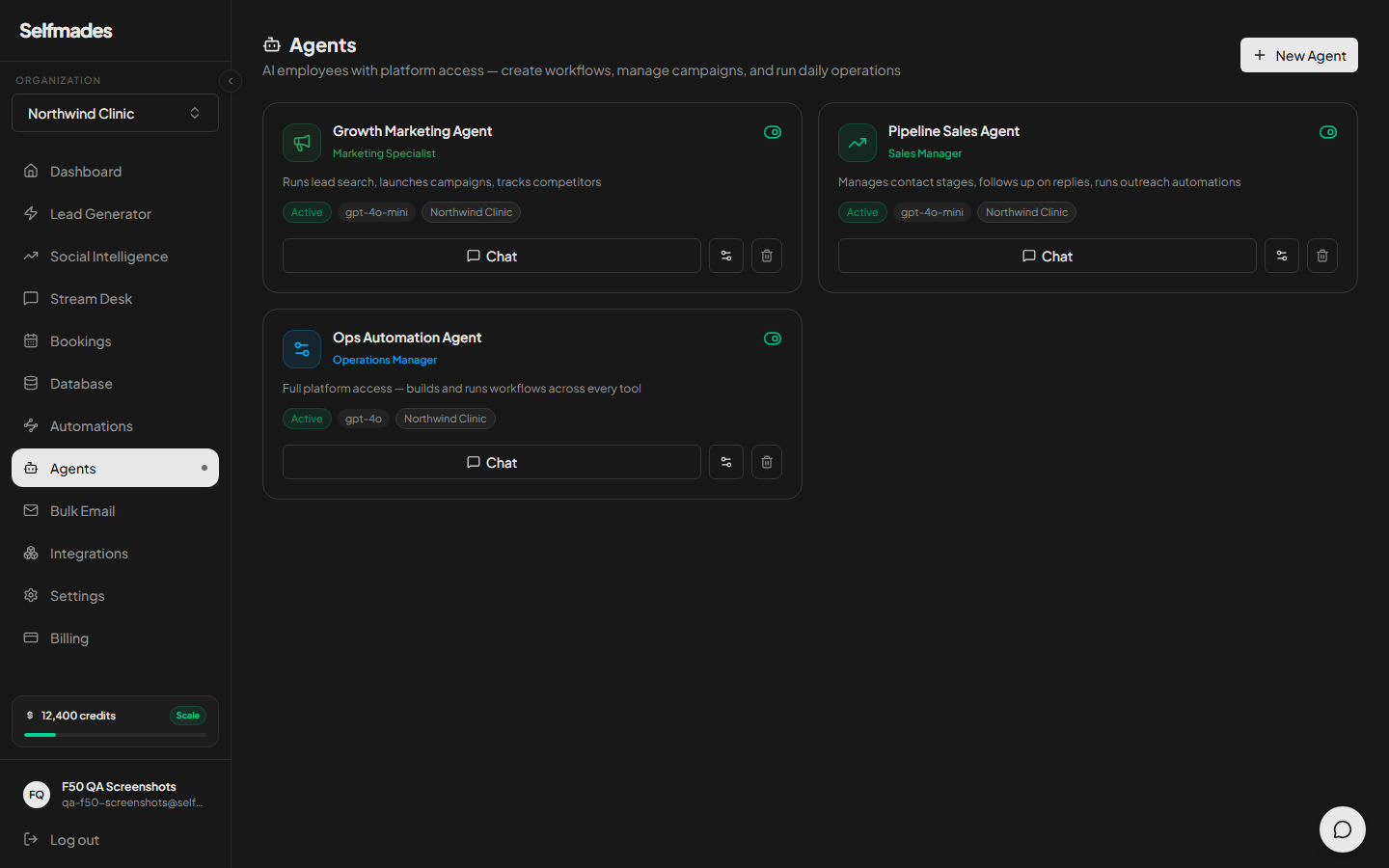Open Bulk Email
This screenshot has width=1389, height=868.
[115, 510]
